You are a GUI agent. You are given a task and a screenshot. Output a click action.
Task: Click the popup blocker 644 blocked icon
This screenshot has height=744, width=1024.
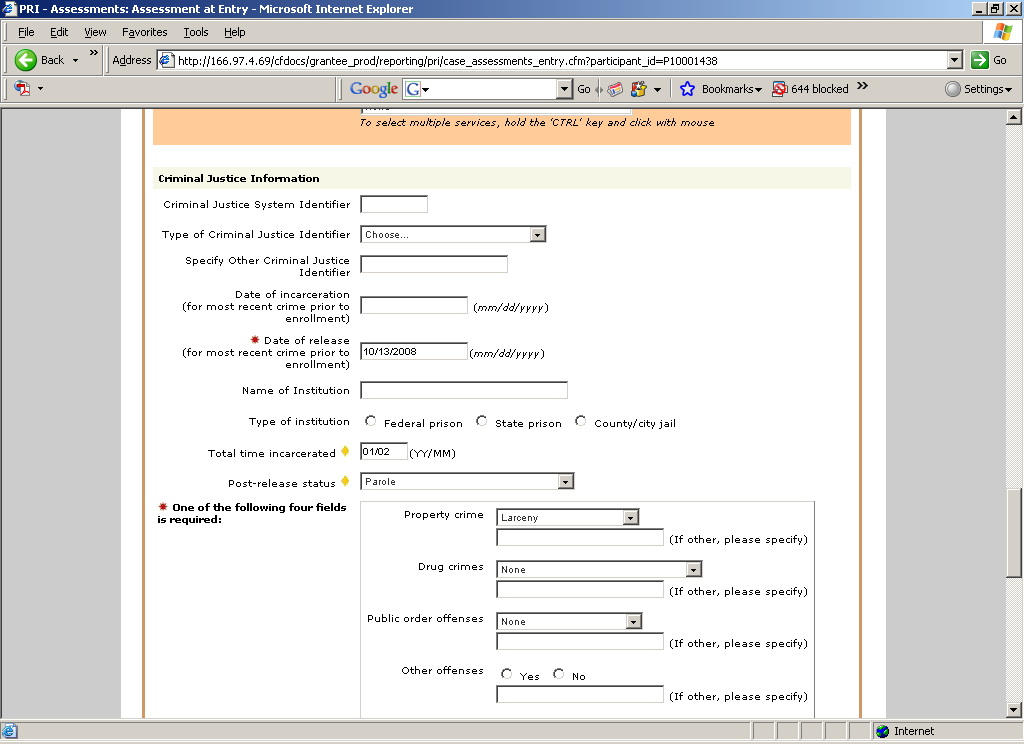pos(779,89)
